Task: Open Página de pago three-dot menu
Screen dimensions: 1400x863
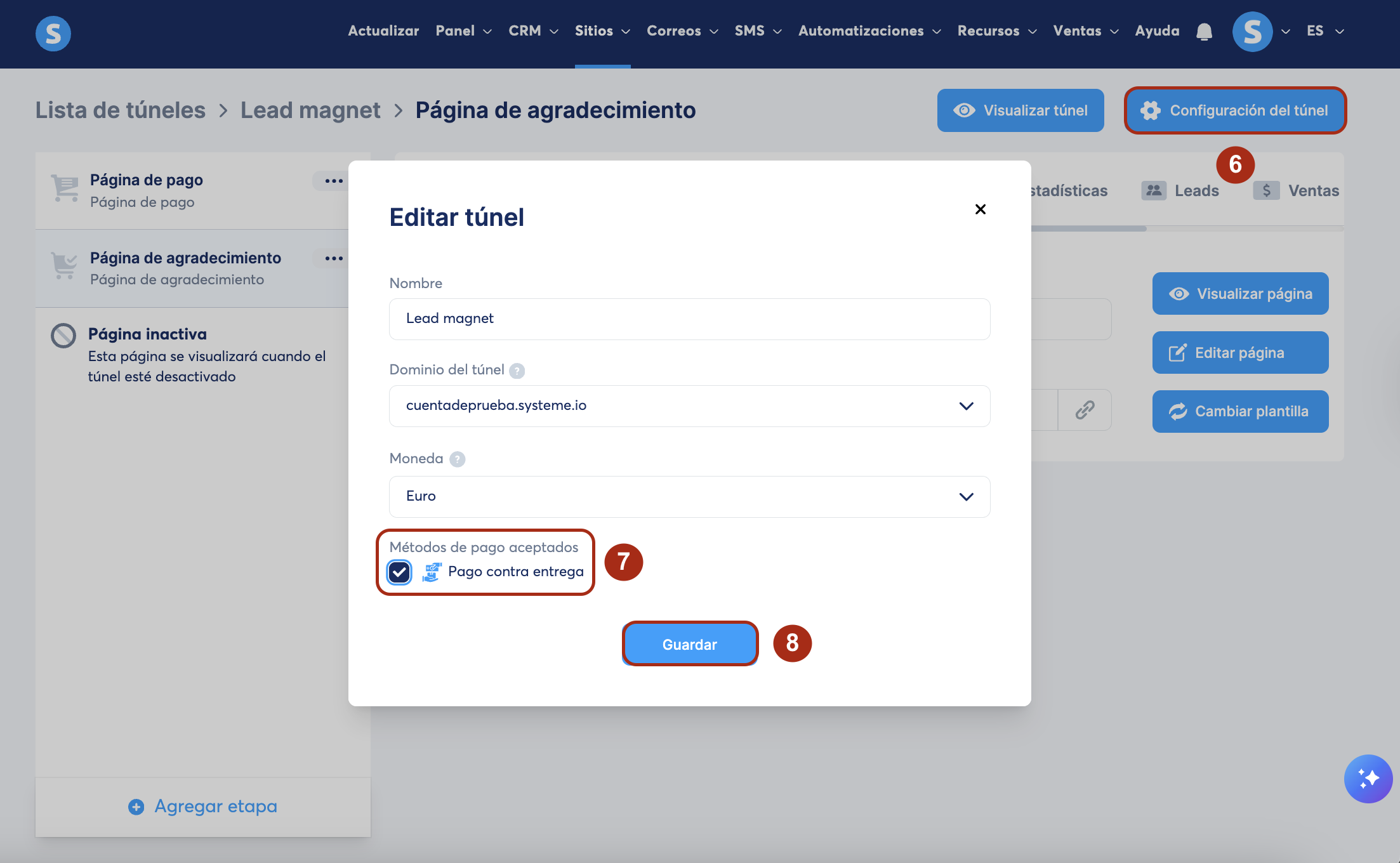Action: click(x=333, y=181)
